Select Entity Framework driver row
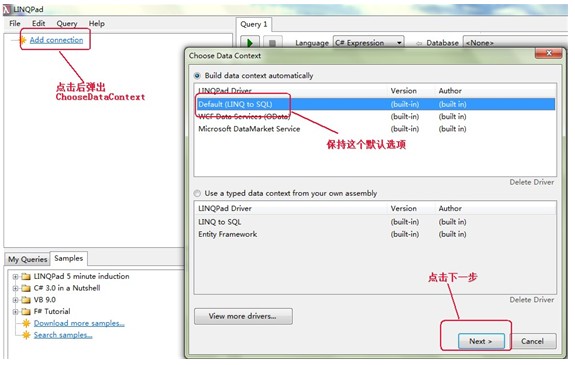Image resolution: width=575 pixels, height=365 pixels. (375, 234)
